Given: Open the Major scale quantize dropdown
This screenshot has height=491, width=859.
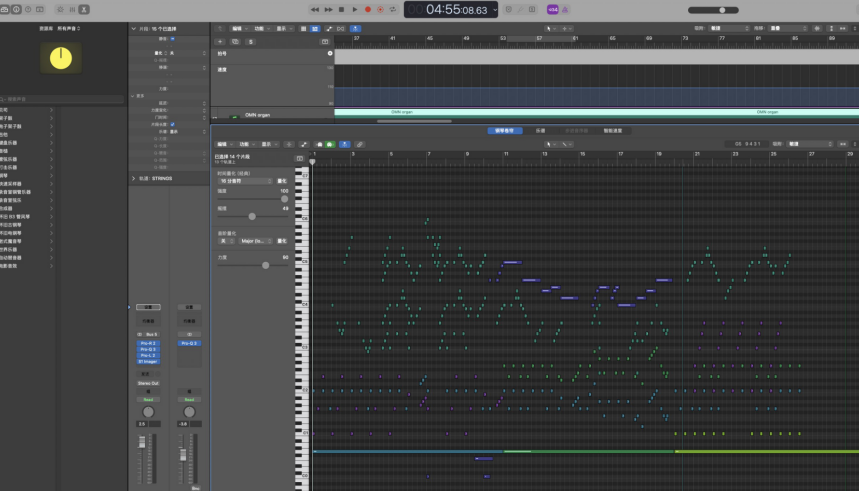Looking at the screenshot, I should coord(253,240).
